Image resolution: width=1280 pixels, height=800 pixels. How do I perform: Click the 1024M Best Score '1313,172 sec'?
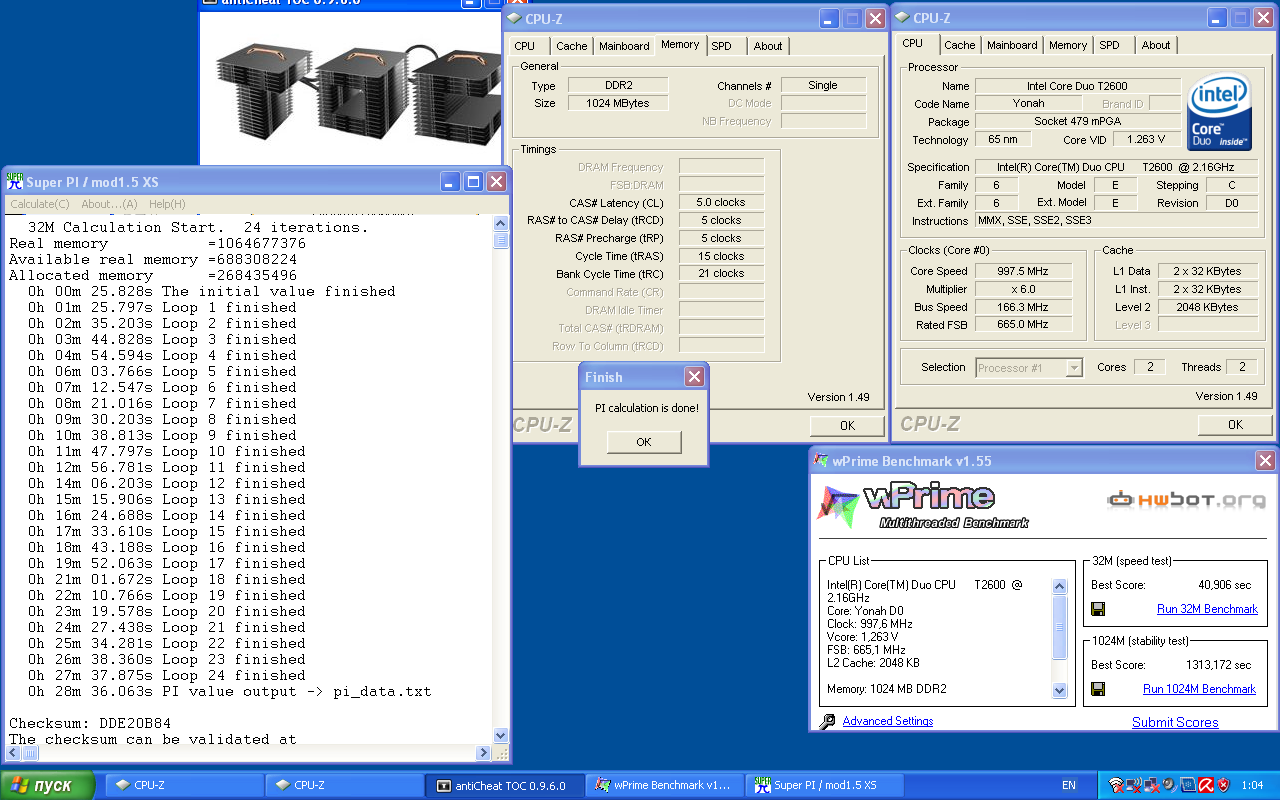[x=1218, y=665]
